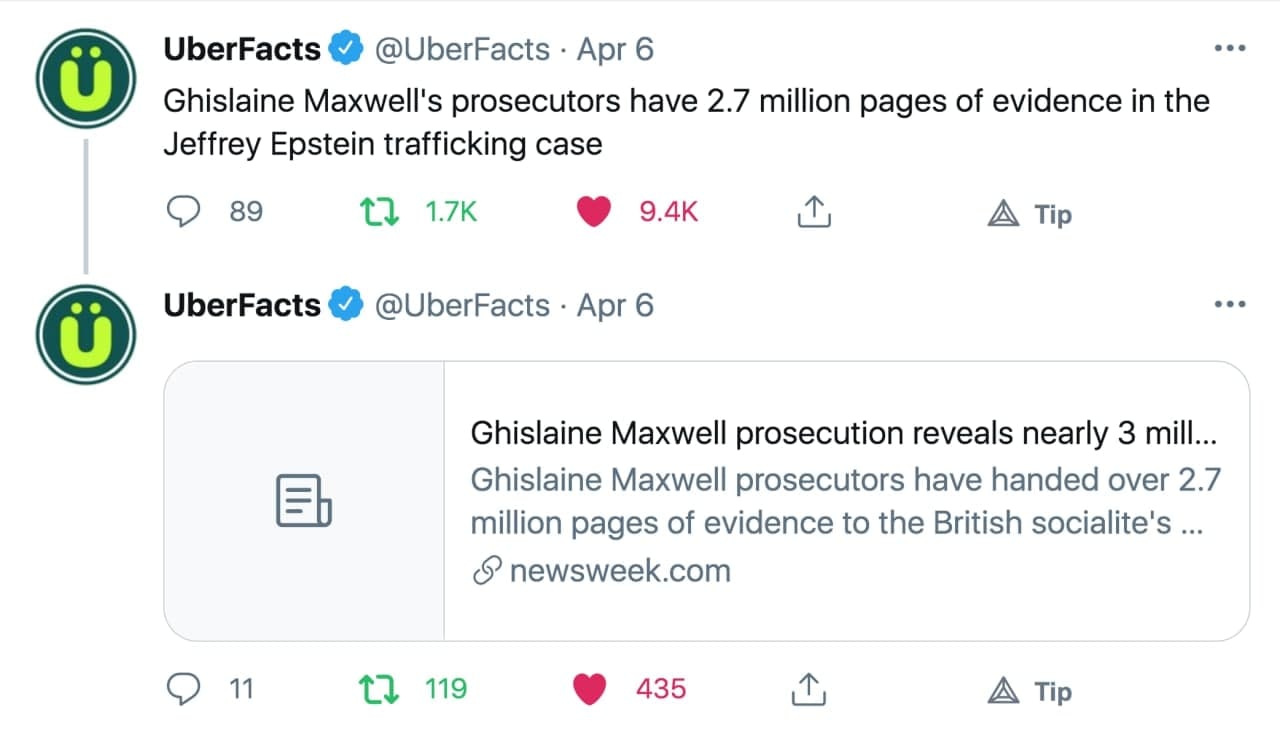Viewport: 1280px width, 737px height.
Task: Open more options for the second tweet
Action: pos(1229,304)
